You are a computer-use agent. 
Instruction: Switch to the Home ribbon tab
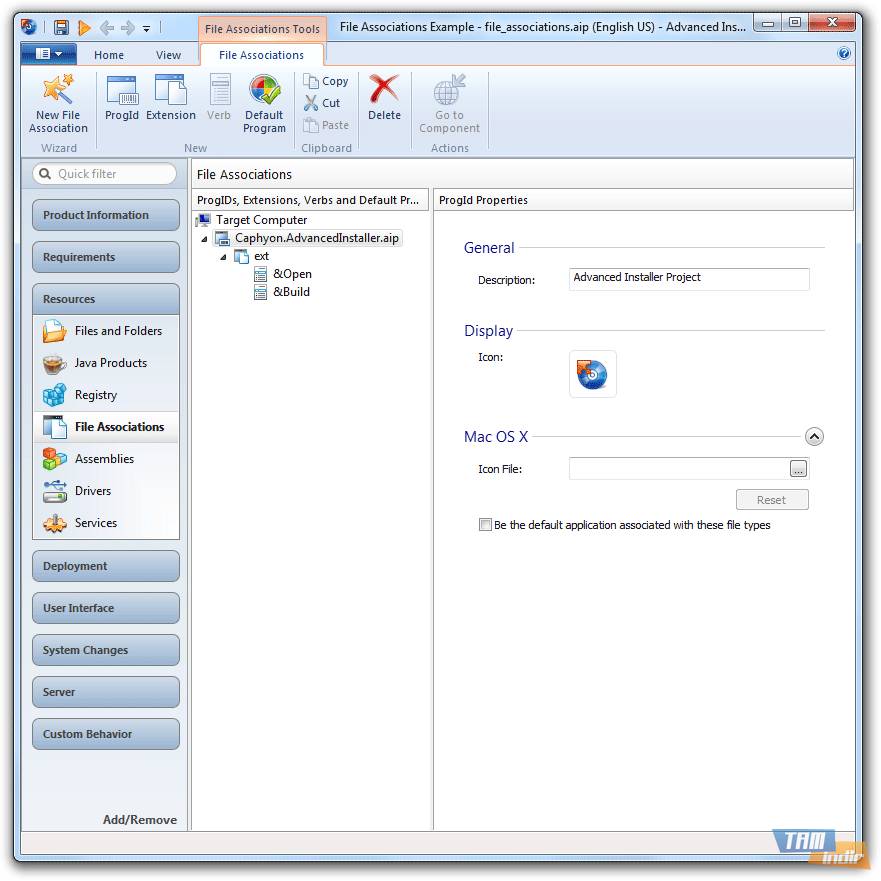[109, 55]
